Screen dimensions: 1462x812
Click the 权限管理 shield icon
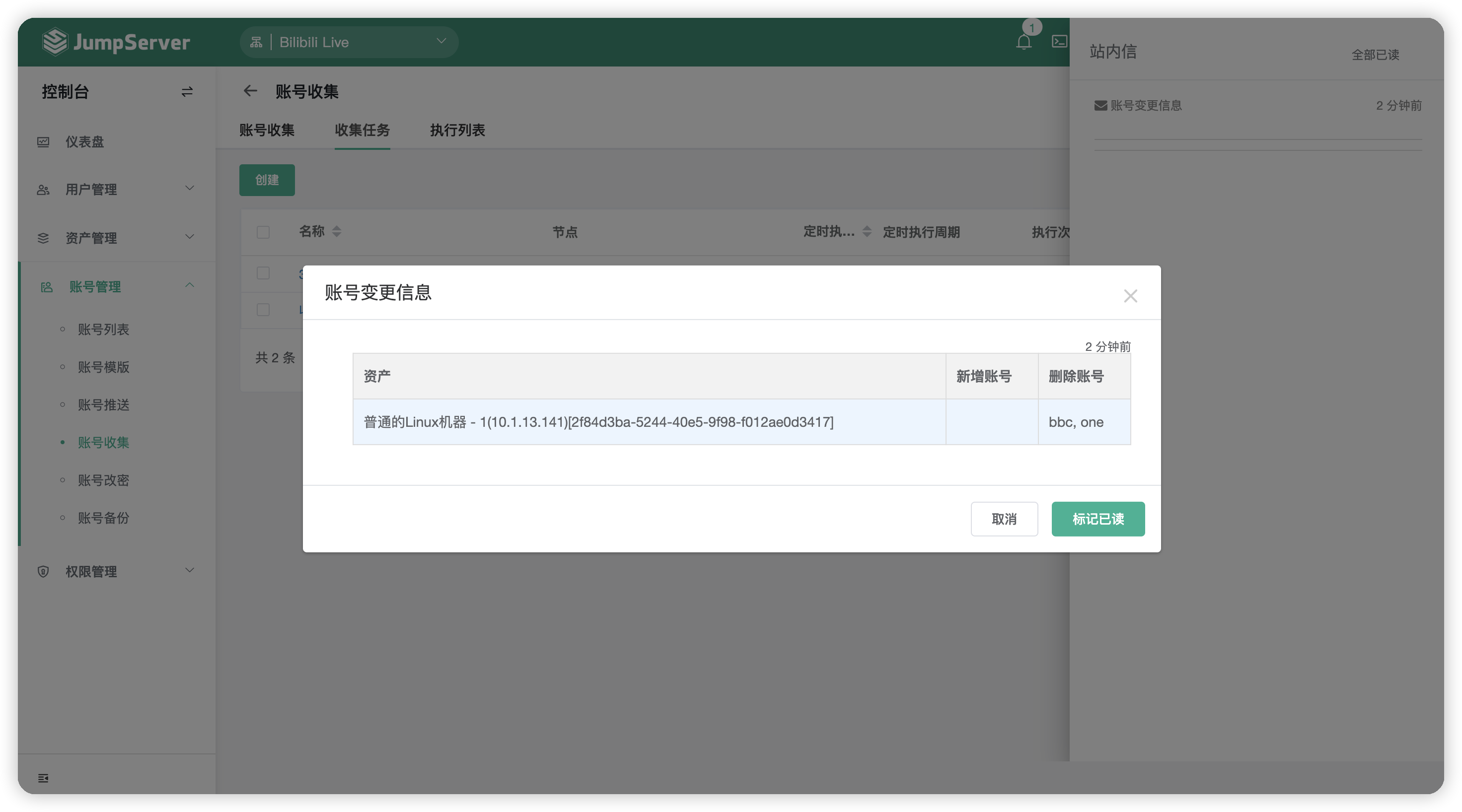43,571
